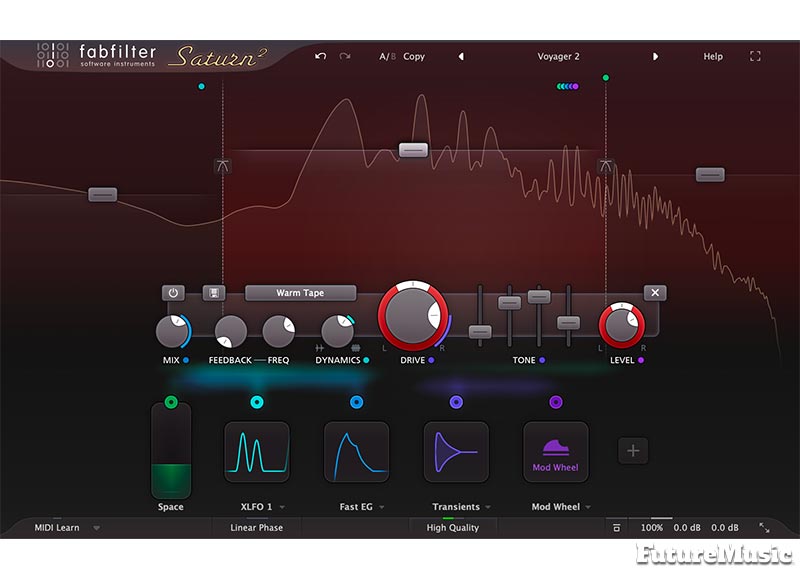The image size is (800, 580).
Task: Click the Copy button
Action: (x=414, y=57)
